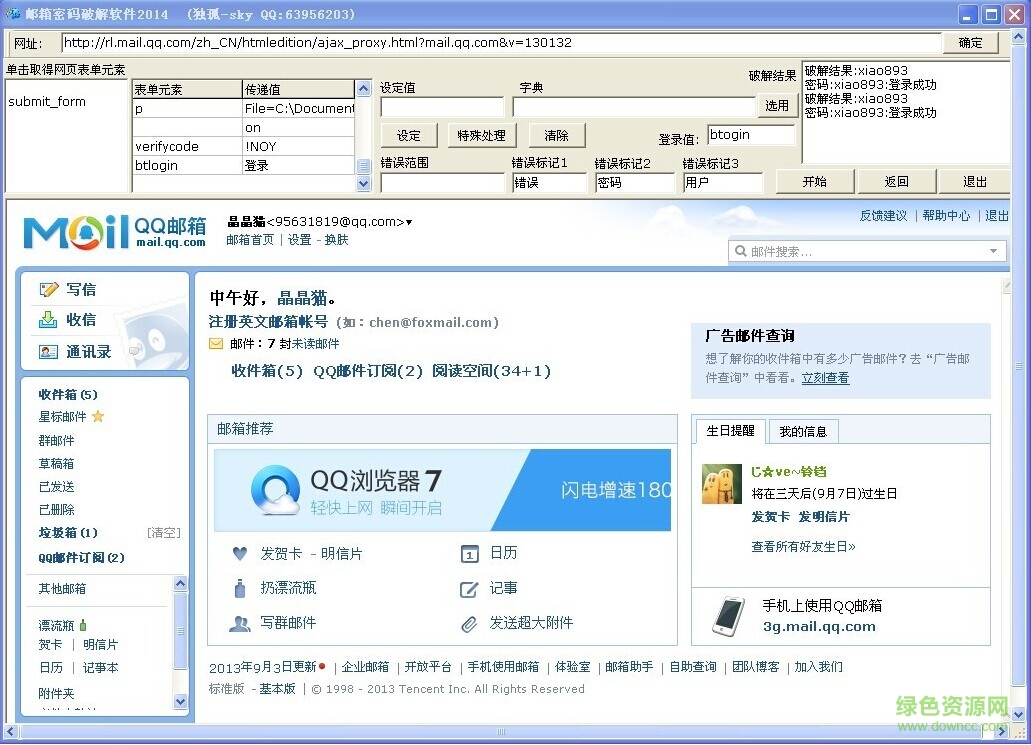Click inside the 网址 URL input field
1031x745 pixels.
pyautogui.click(x=400, y=43)
